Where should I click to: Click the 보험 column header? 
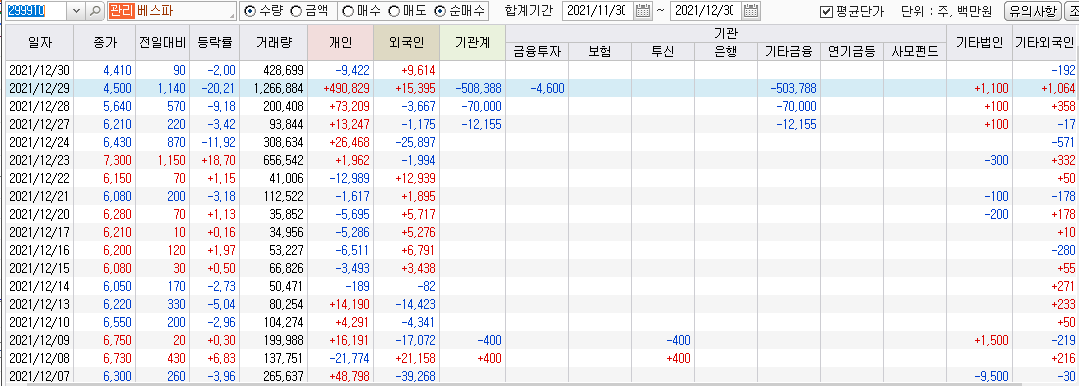point(600,51)
